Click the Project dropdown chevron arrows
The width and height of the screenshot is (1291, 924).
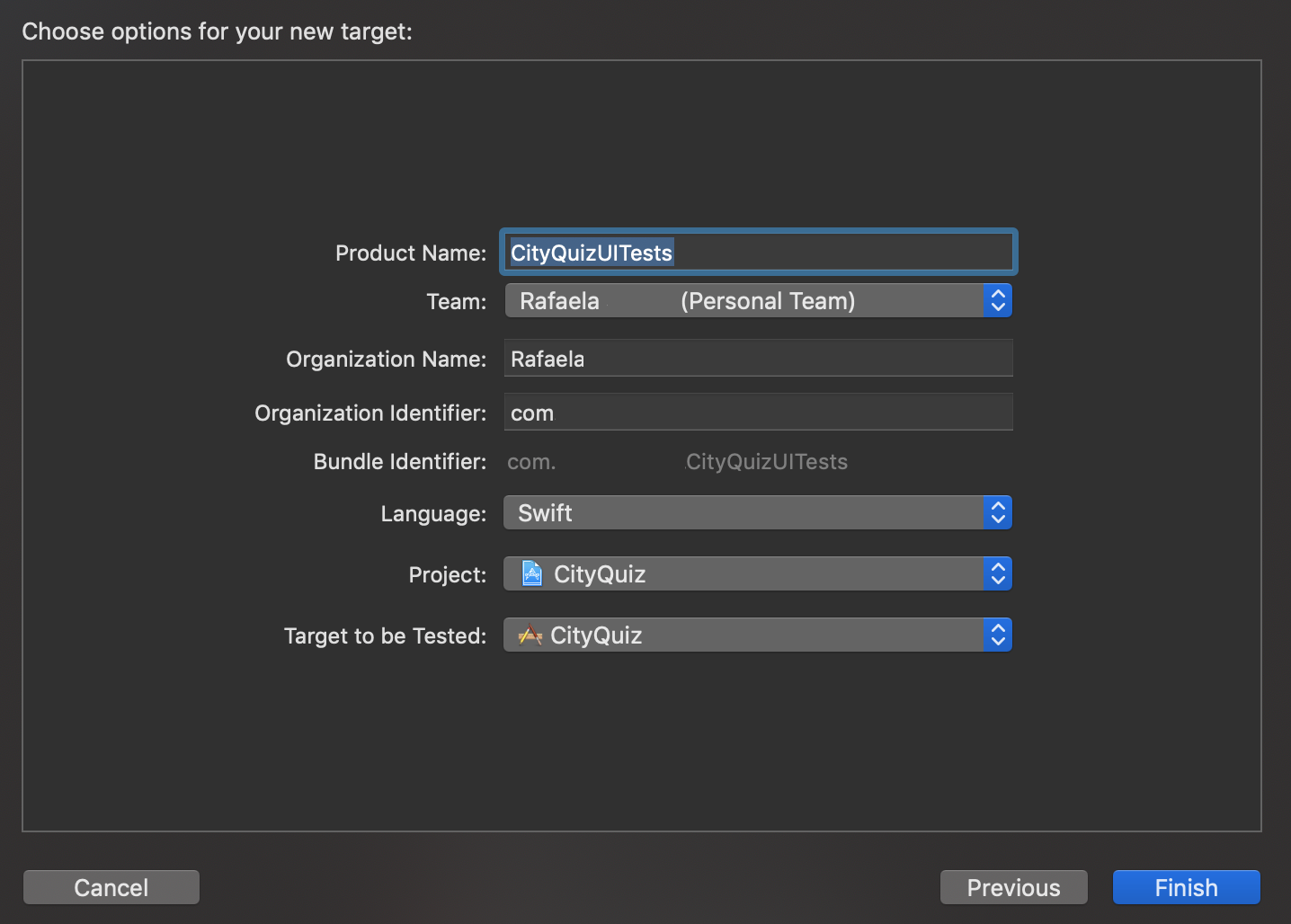997,573
